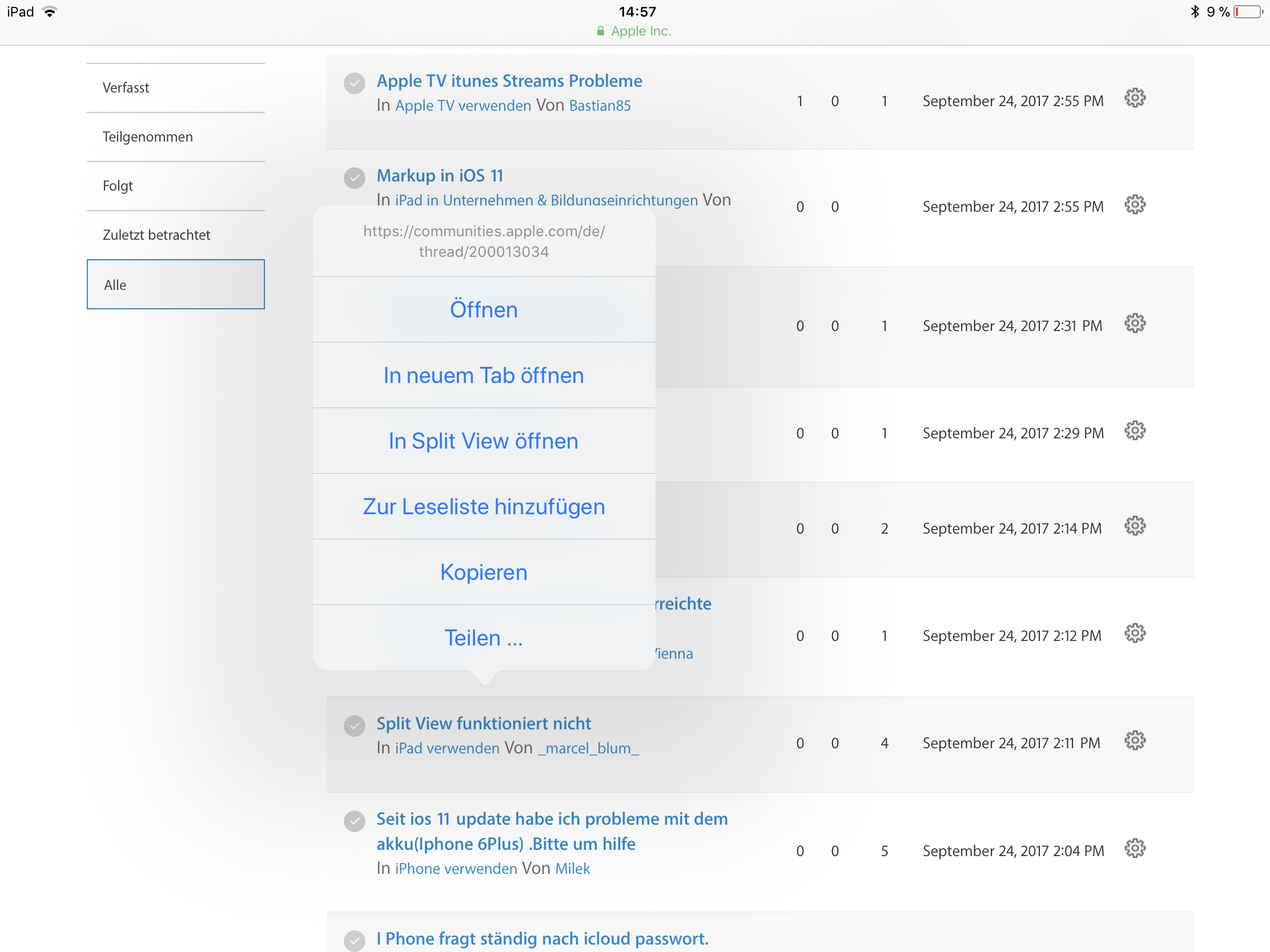Choose In Split View öffnen option
Viewport: 1270px width, 952px height.
pyautogui.click(x=484, y=441)
